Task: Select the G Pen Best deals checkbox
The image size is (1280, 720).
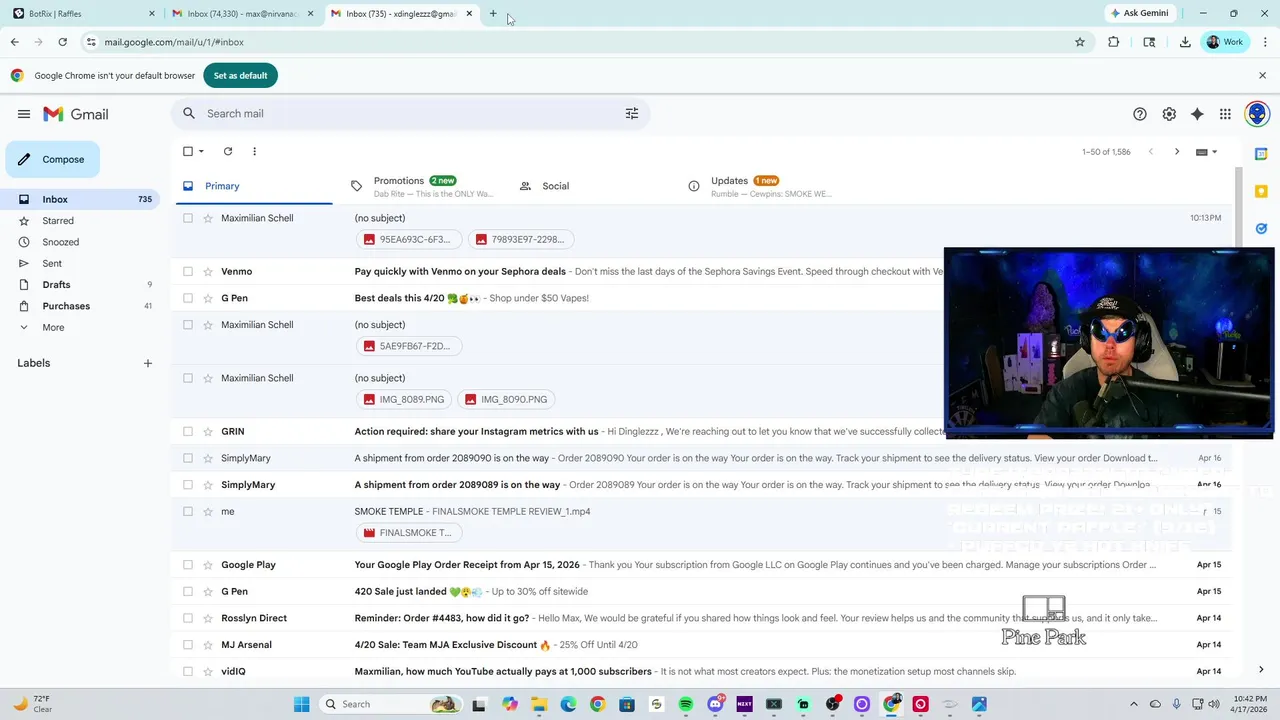Action: [x=188, y=298]
